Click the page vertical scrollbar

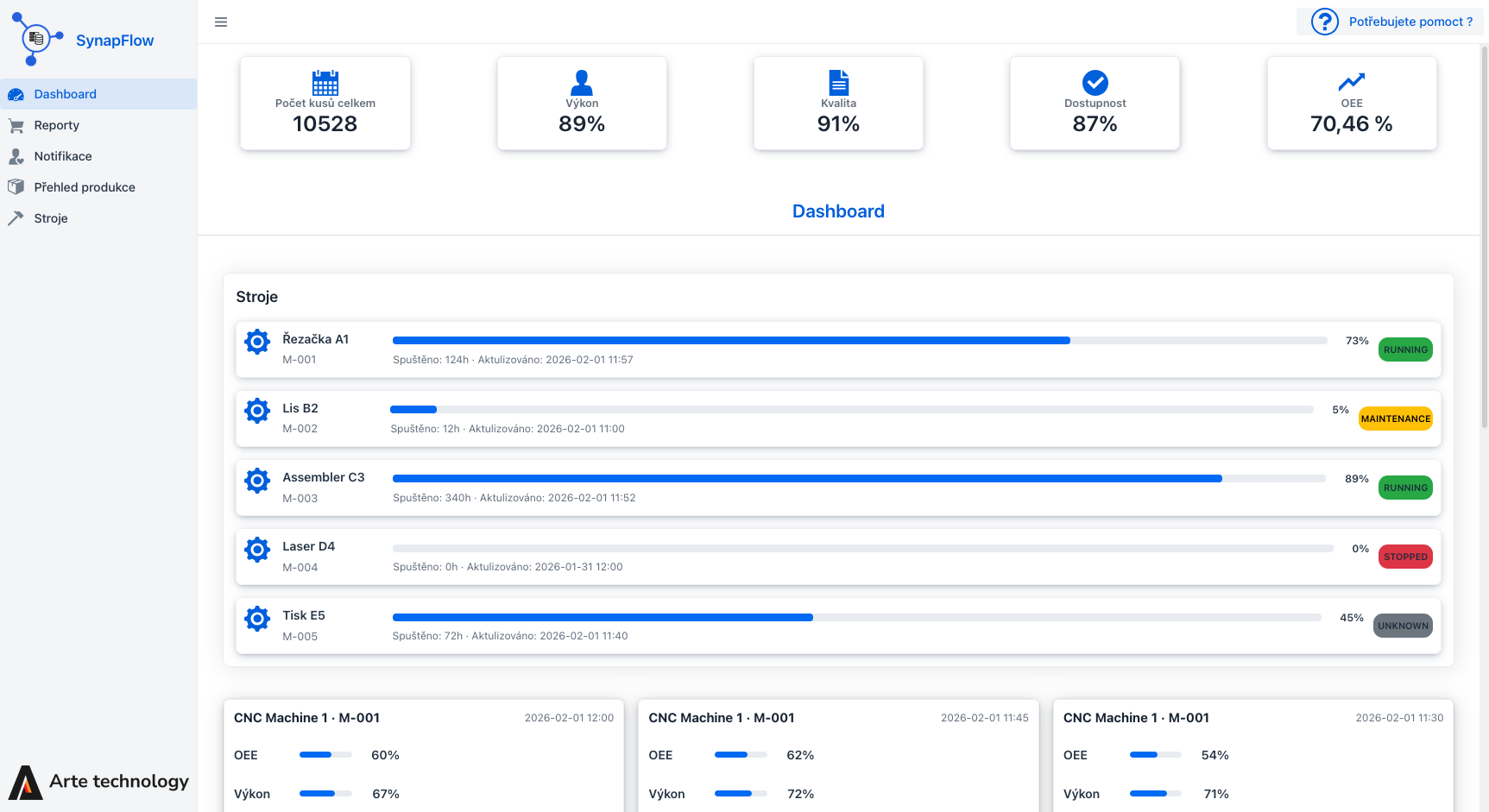pyautogui.click(x=1484, y=259)
